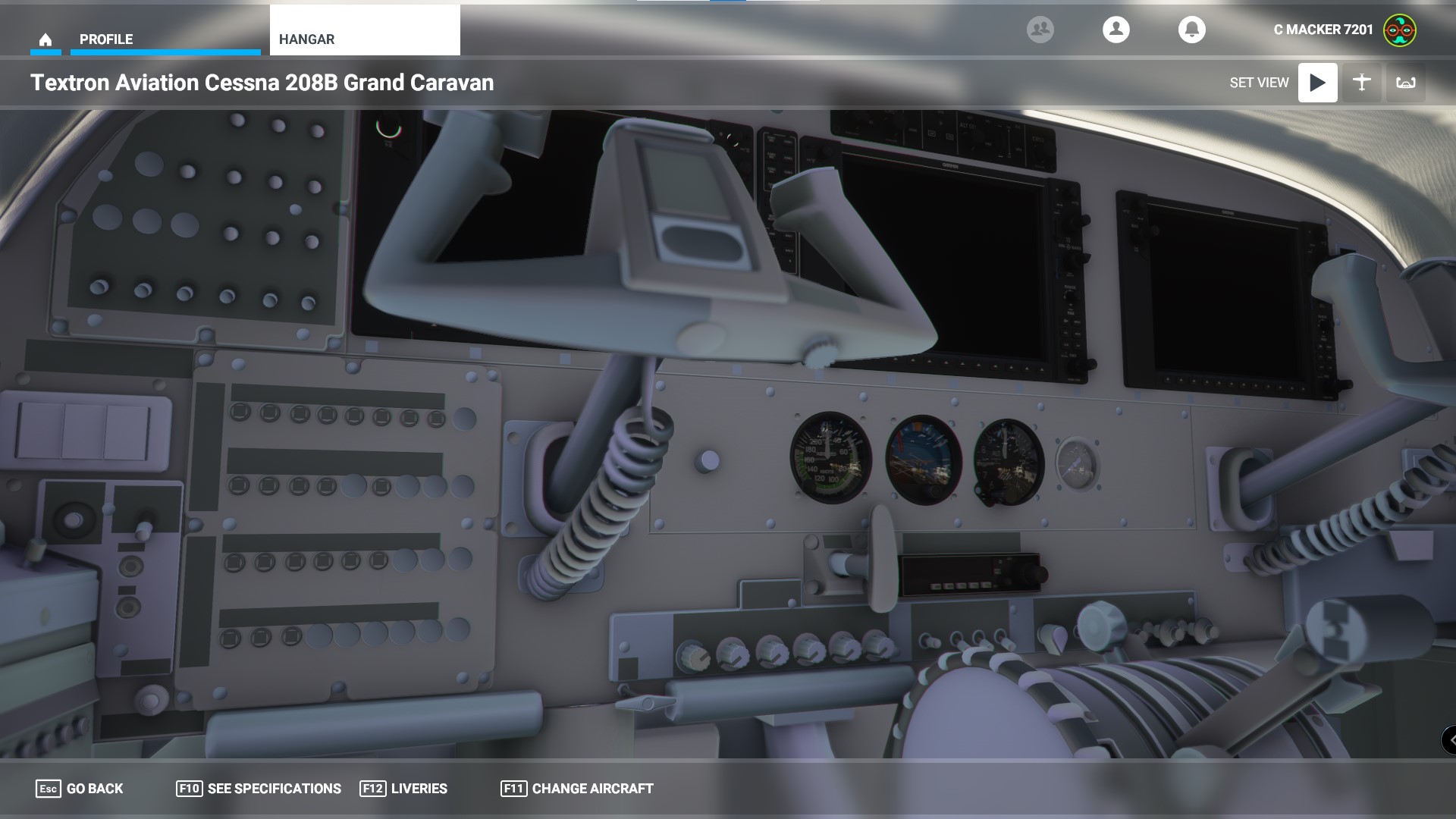The width and height of the screenshot is (1456, 819).
Task: Open the notifications bell
Action: click(x=1191, y=30)
